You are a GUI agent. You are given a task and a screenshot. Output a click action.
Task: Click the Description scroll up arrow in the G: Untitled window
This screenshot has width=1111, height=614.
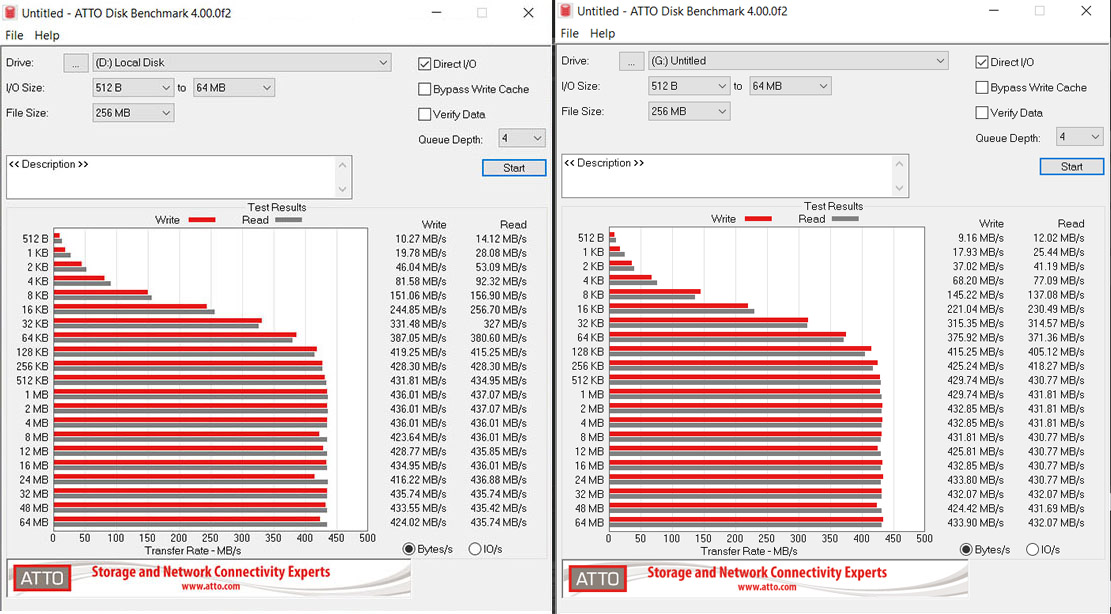pyautogui.click(x=899, y=164)
